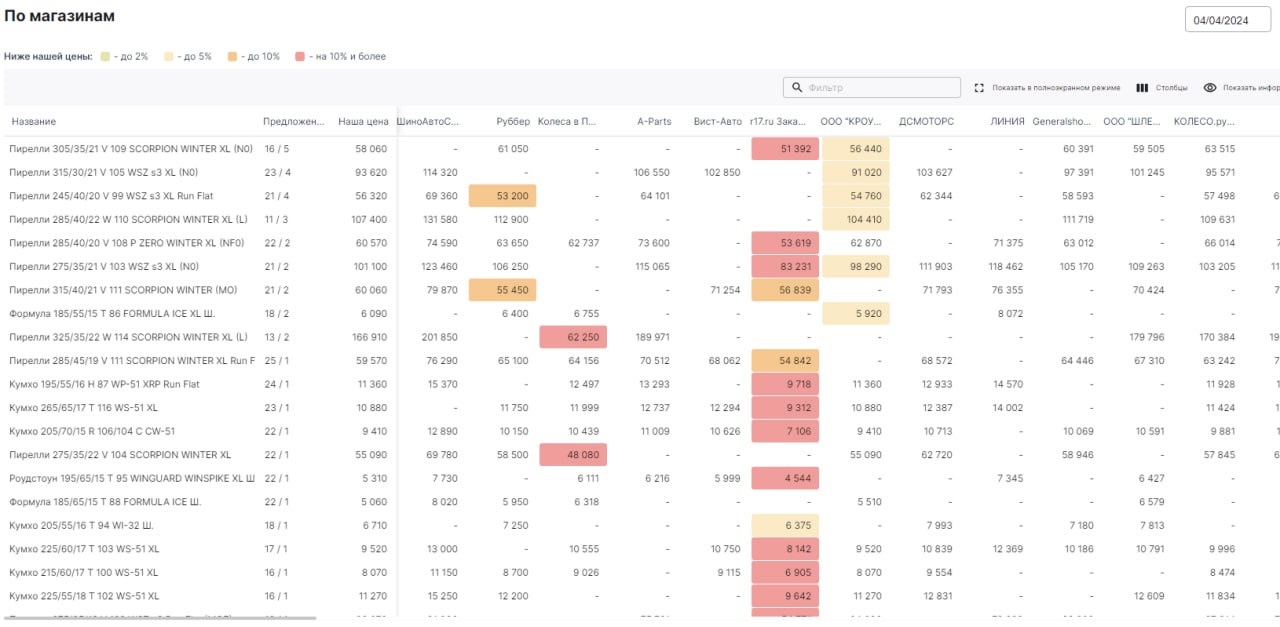The height and width of the screenshot is (627, 1280).
Task: Open row Кумхо 205/70/15 R 106/104 C CW-51
Action: tap(92, 431)
